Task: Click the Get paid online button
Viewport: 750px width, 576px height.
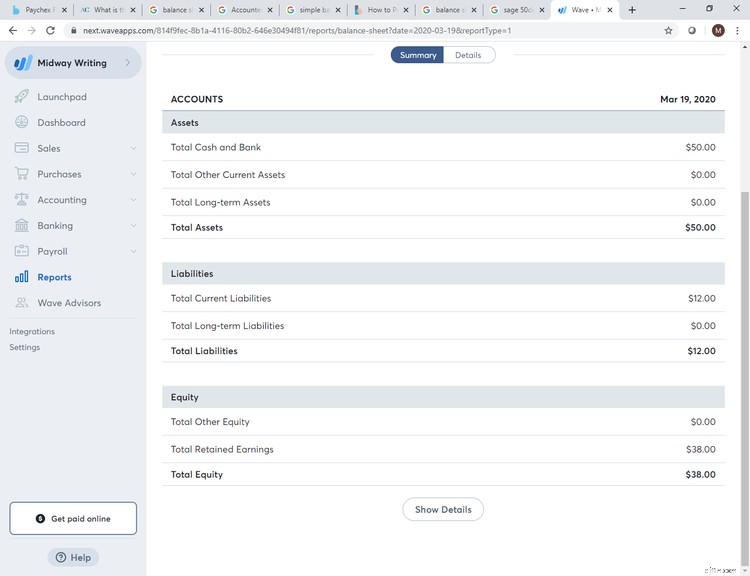Action: click(73, 519)
